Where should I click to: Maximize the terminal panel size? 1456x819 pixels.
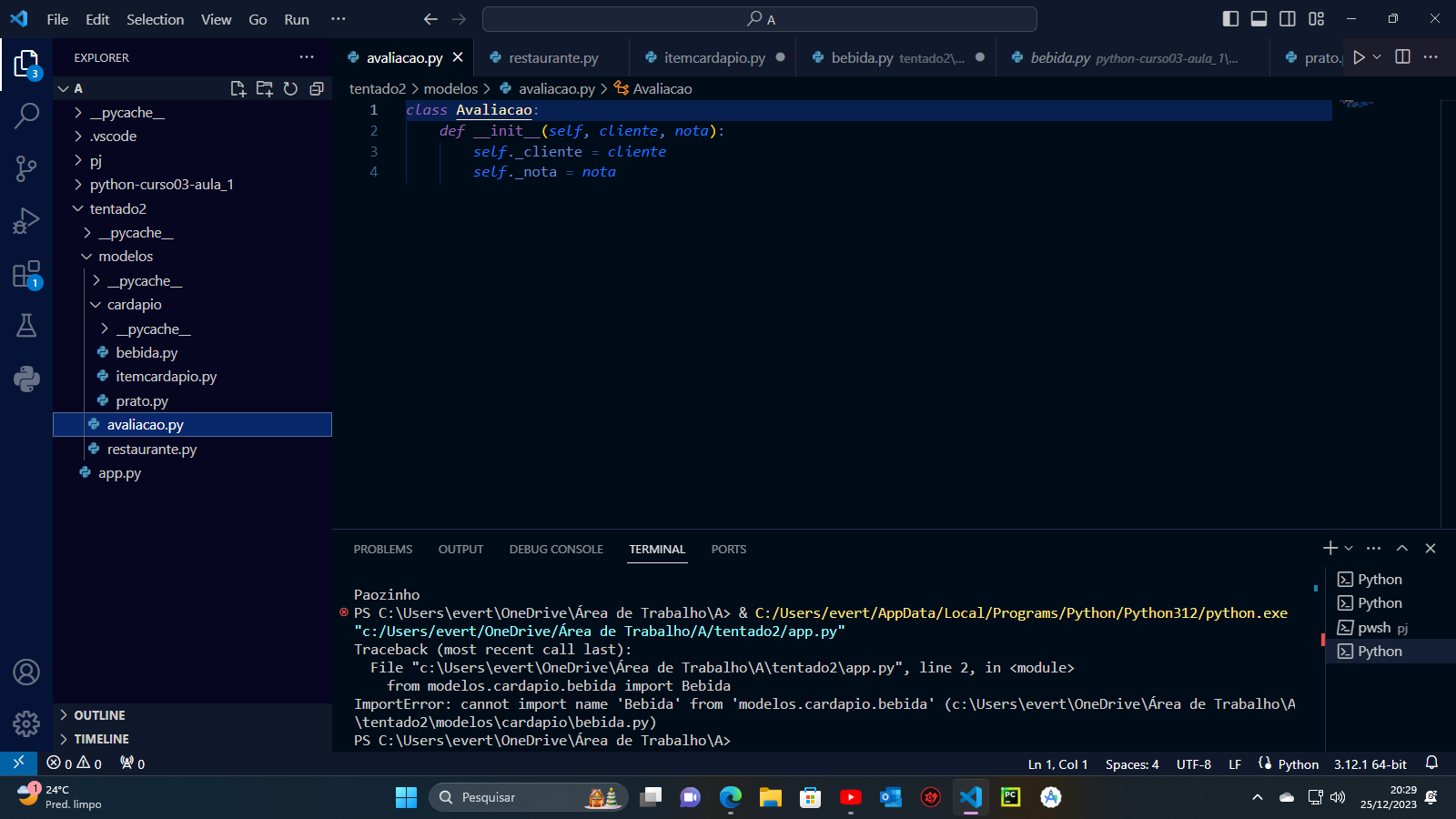[x=1402, y=548]
